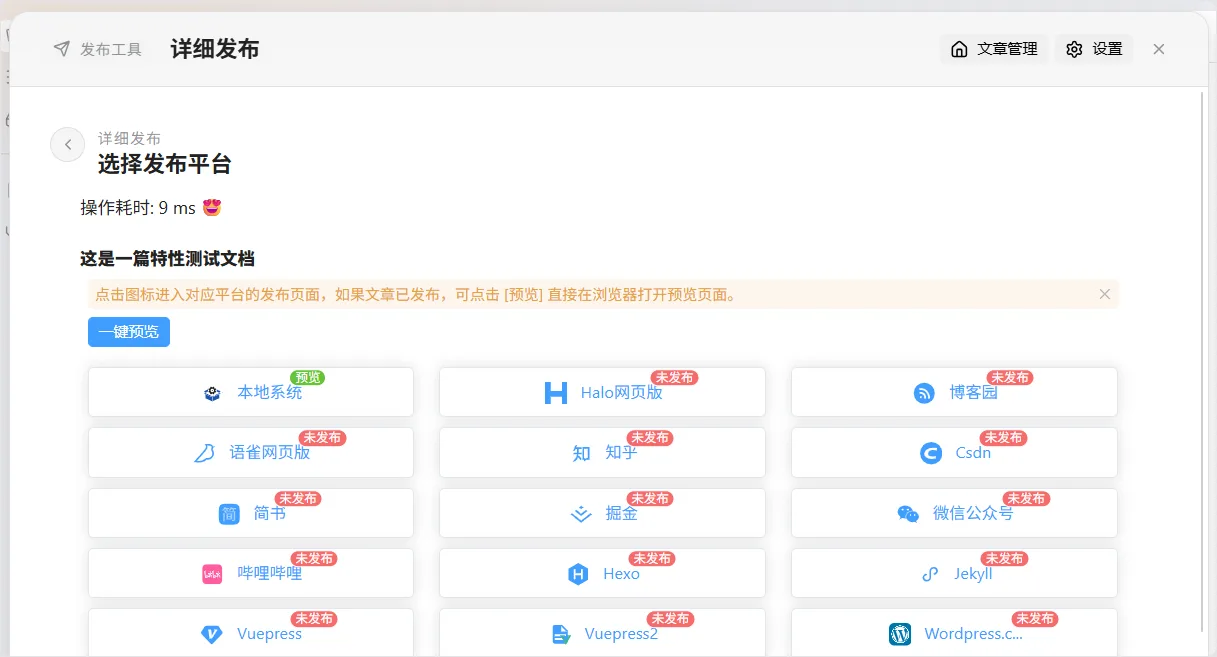The width and height of the screenshot is (1217, 657).
Task: Open 哔哩哔哩 platform link text
Action: [x=270, y=574]
